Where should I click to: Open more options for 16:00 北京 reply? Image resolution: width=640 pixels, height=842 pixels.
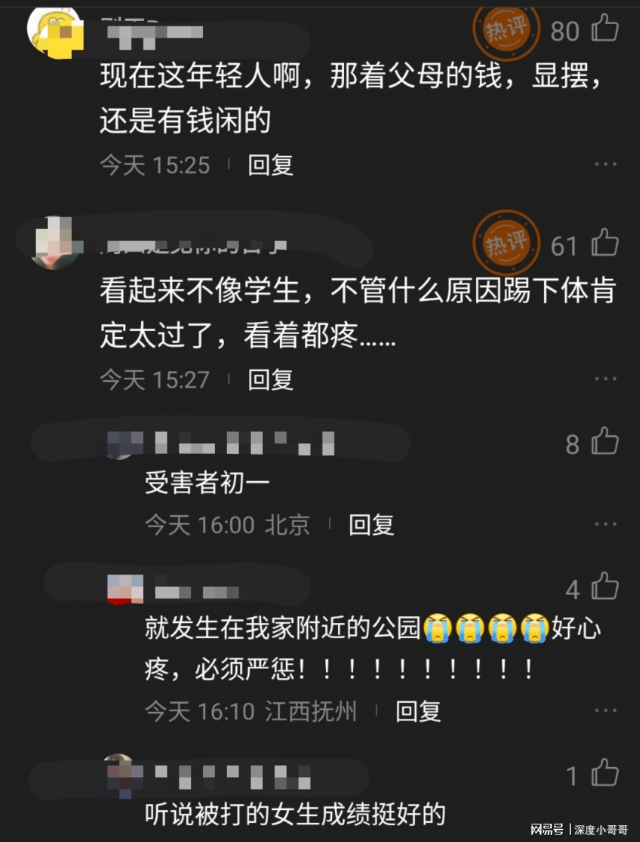[x=606, y=524]
